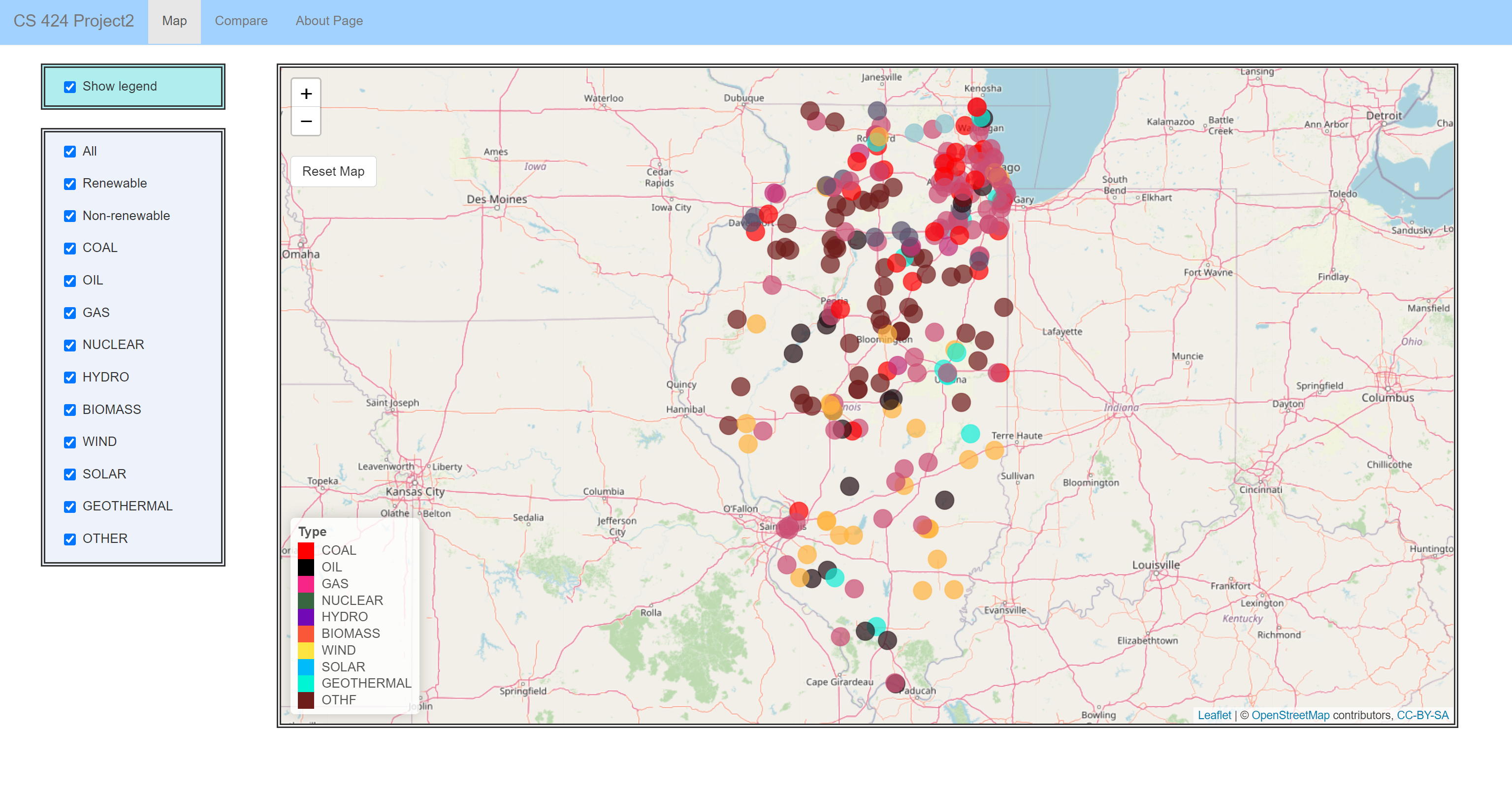
Task: Switch to the Compare tab
Action: (241, 21)
